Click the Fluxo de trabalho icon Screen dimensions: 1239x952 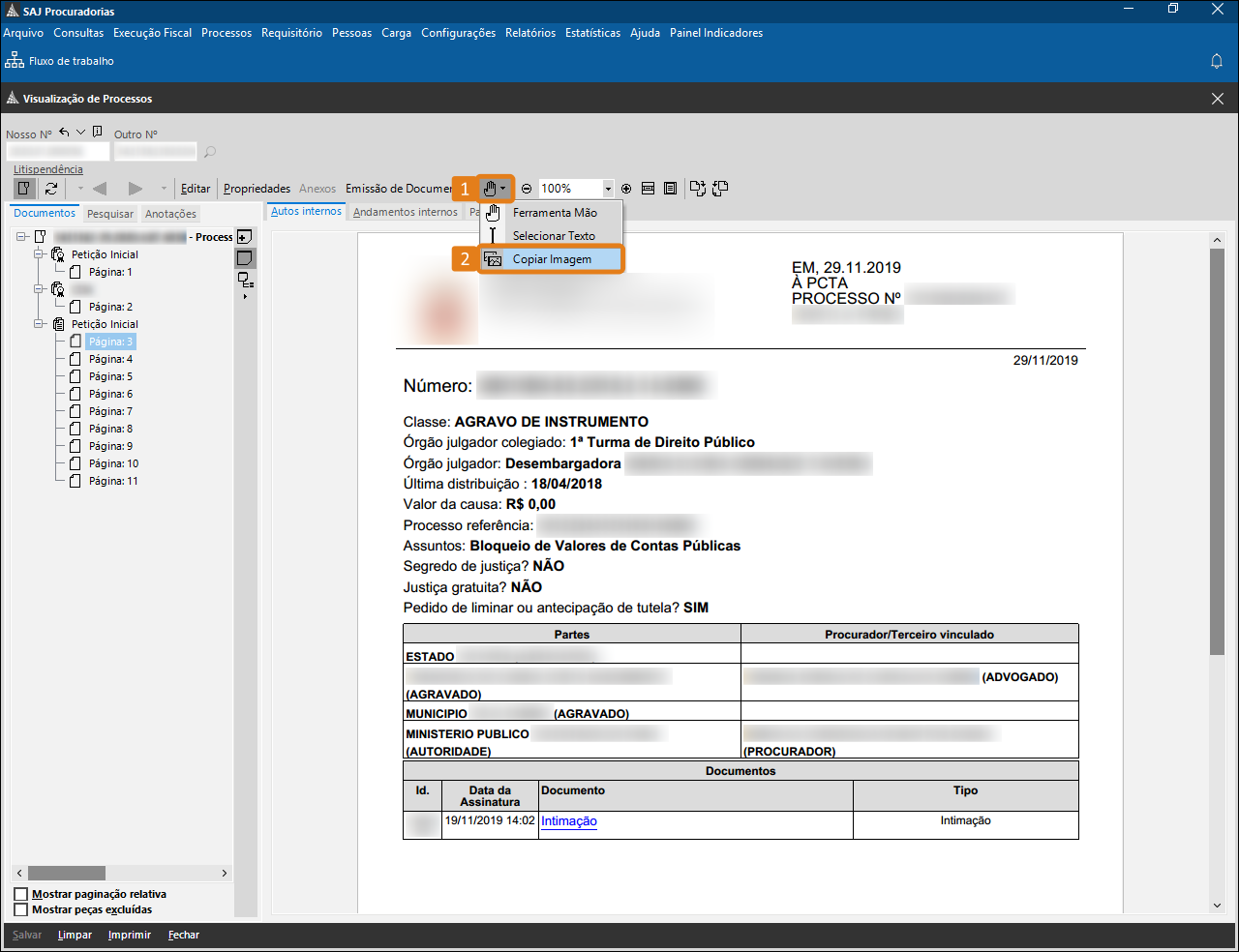tap(15, 61)
